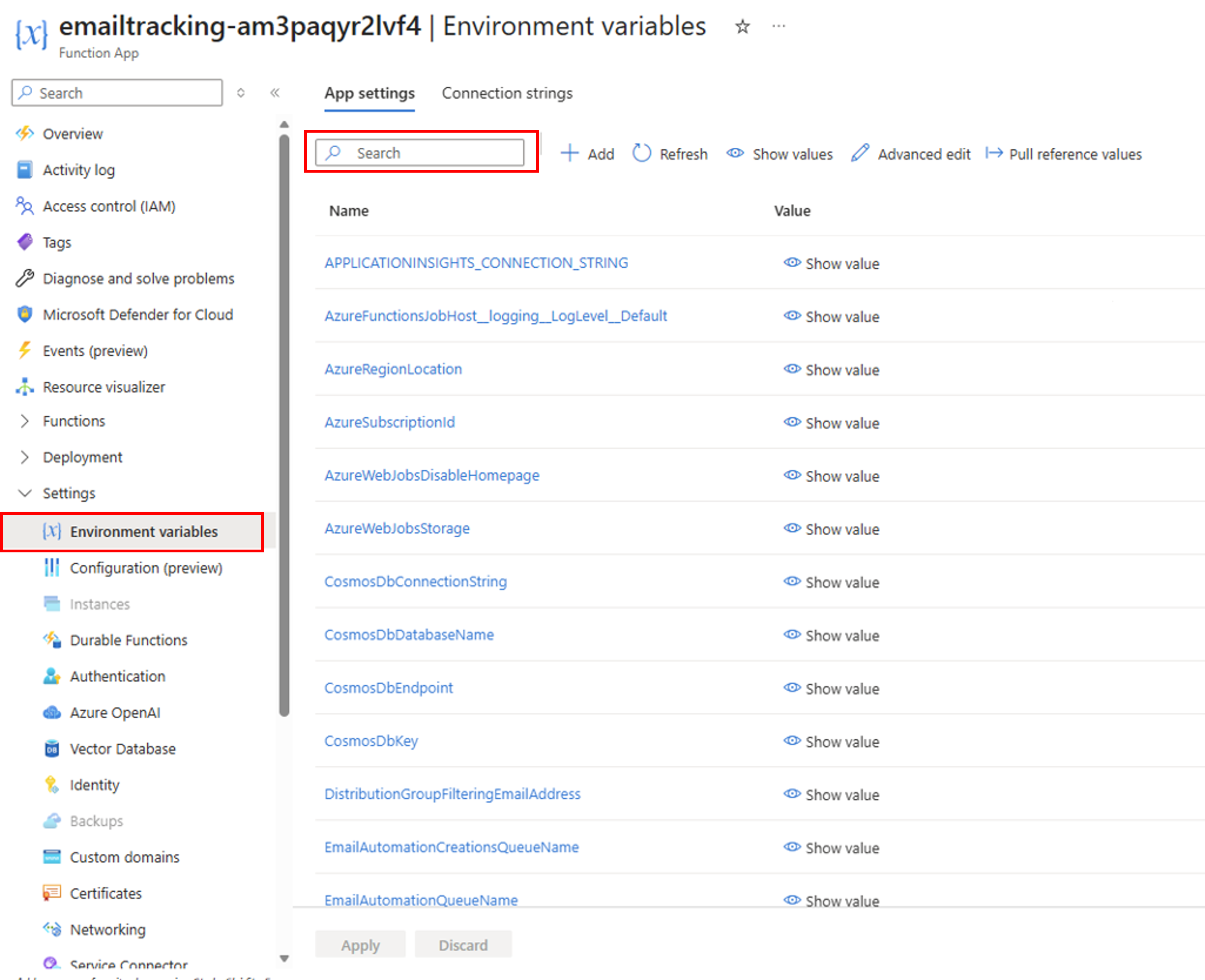Open the more options ellipsis in header
This screenshot has height=980, width=1205.
(779, 26)
